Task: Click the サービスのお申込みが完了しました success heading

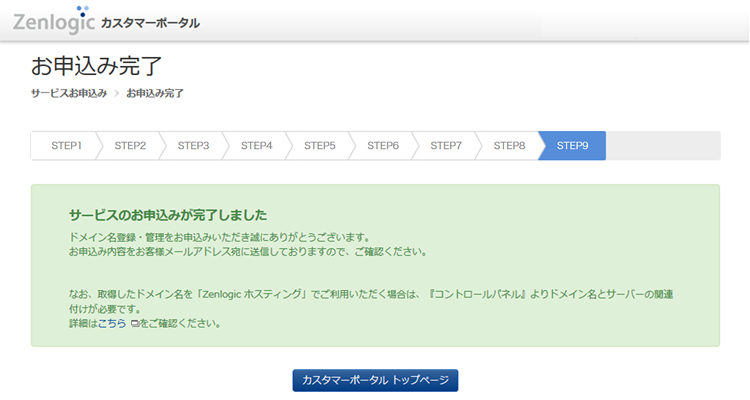Action: 168,215
